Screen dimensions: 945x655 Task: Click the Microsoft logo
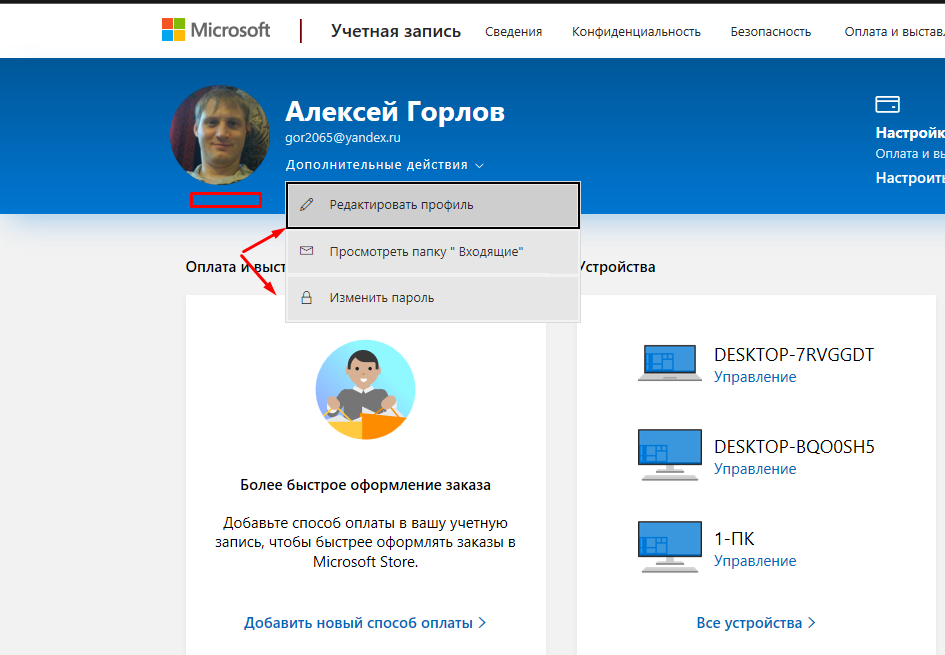pyautogui.click(x=216, y=30)
